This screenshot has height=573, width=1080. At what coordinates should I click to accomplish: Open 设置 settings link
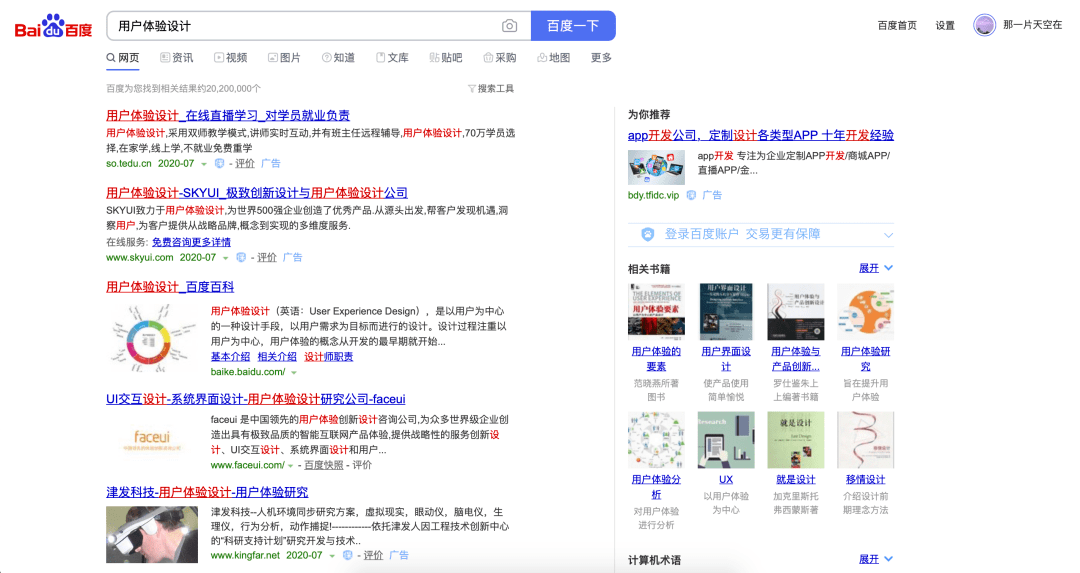(945, 25)
